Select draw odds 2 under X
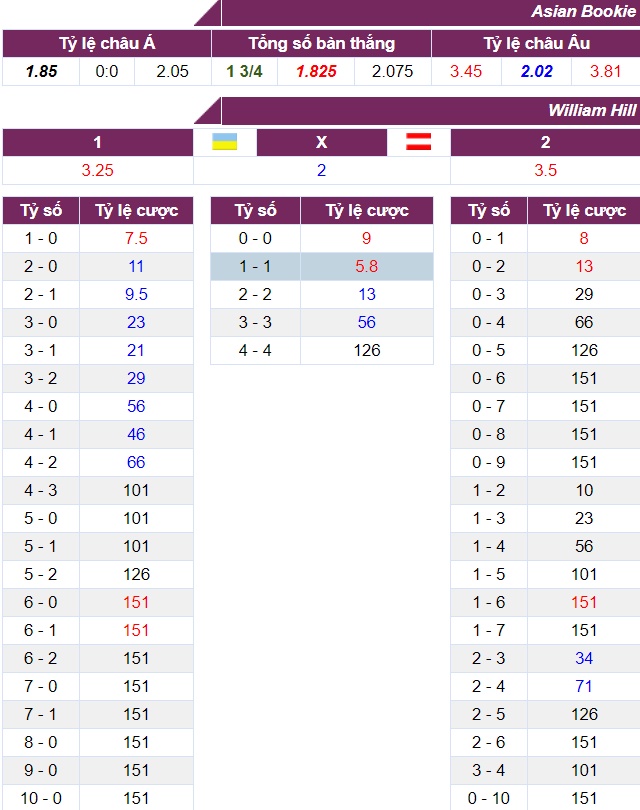Viewport: 640px width, 810px height. [321, 170]
